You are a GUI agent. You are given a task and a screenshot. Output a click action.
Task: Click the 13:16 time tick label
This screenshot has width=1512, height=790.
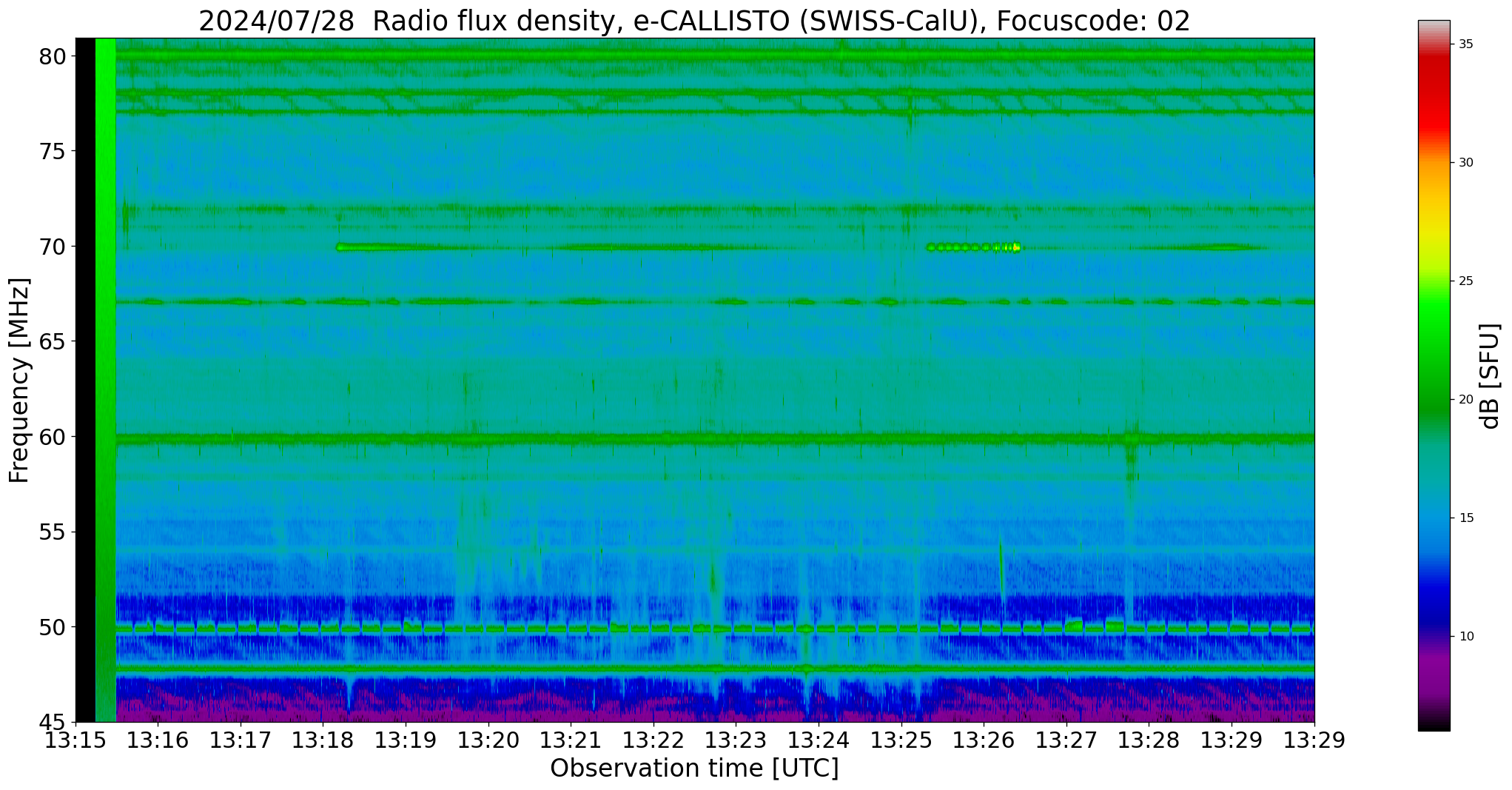click(158, 740)
